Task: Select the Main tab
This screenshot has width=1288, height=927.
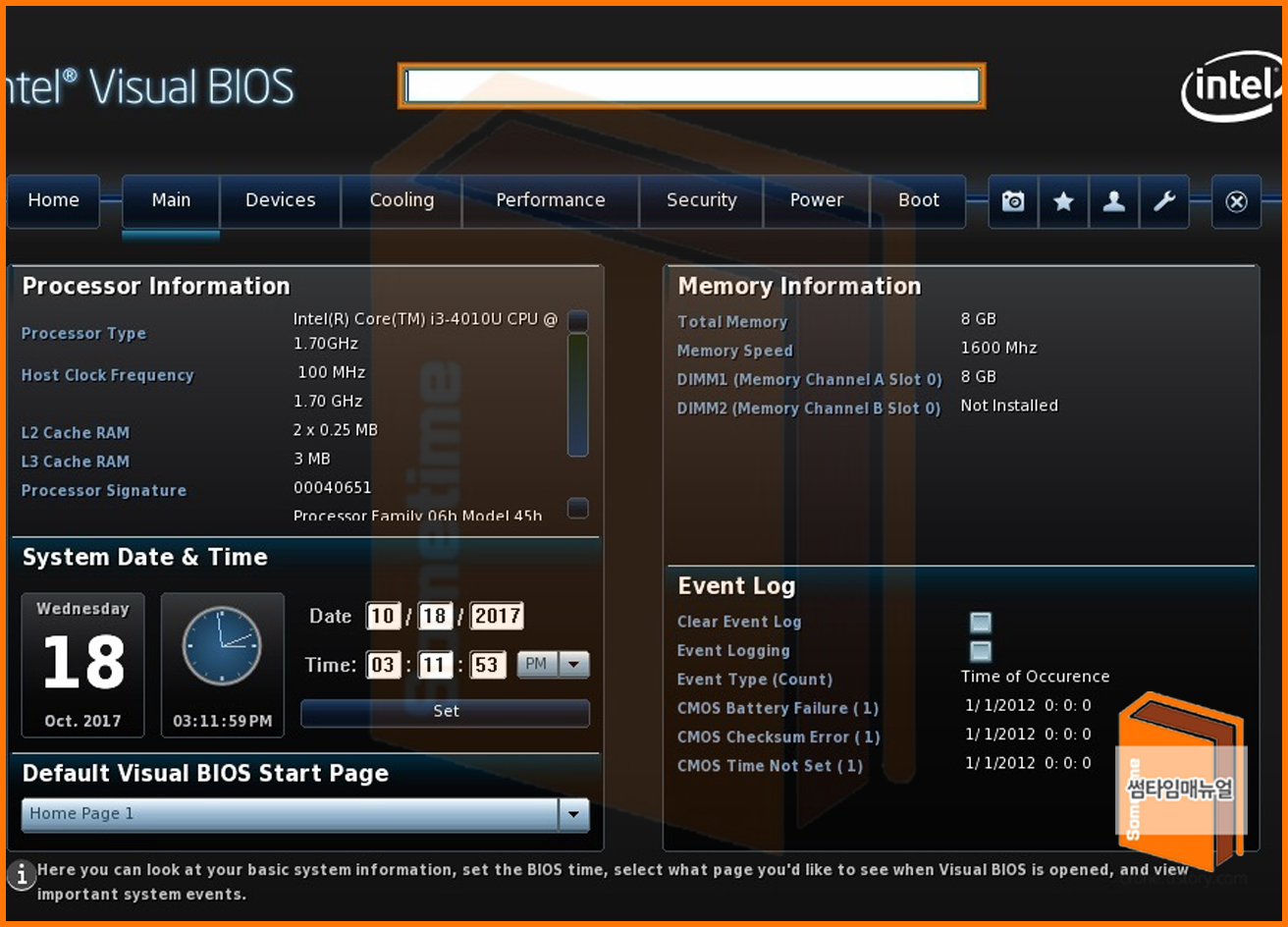Action: coord(171,201)
